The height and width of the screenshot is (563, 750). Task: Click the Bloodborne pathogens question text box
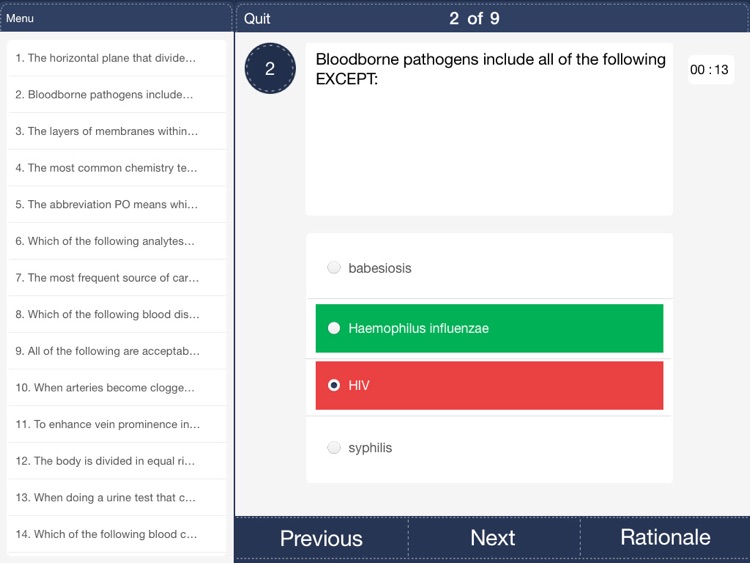(x=489, y=129)
